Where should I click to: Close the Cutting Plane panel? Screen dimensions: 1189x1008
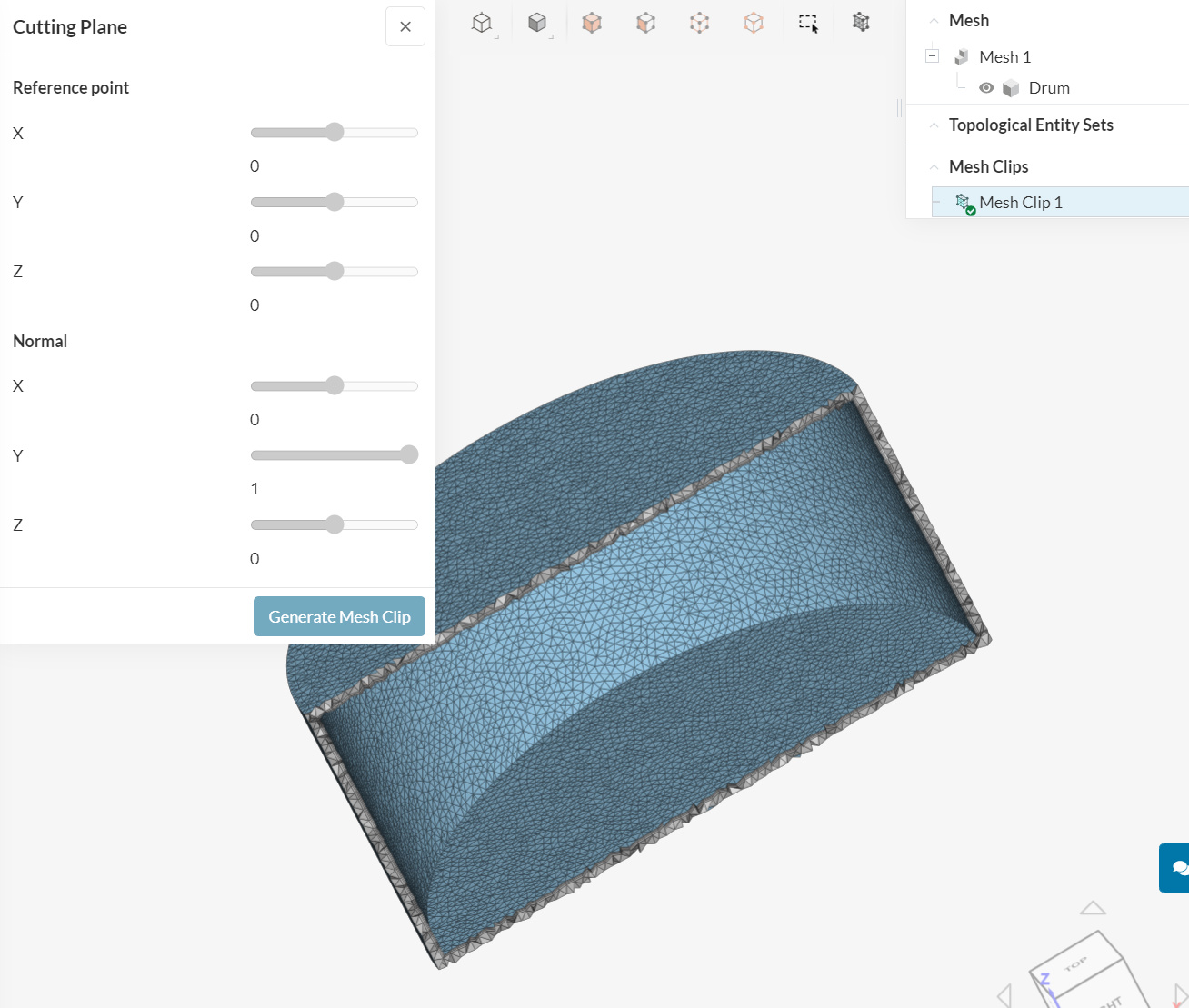[405, 27]
